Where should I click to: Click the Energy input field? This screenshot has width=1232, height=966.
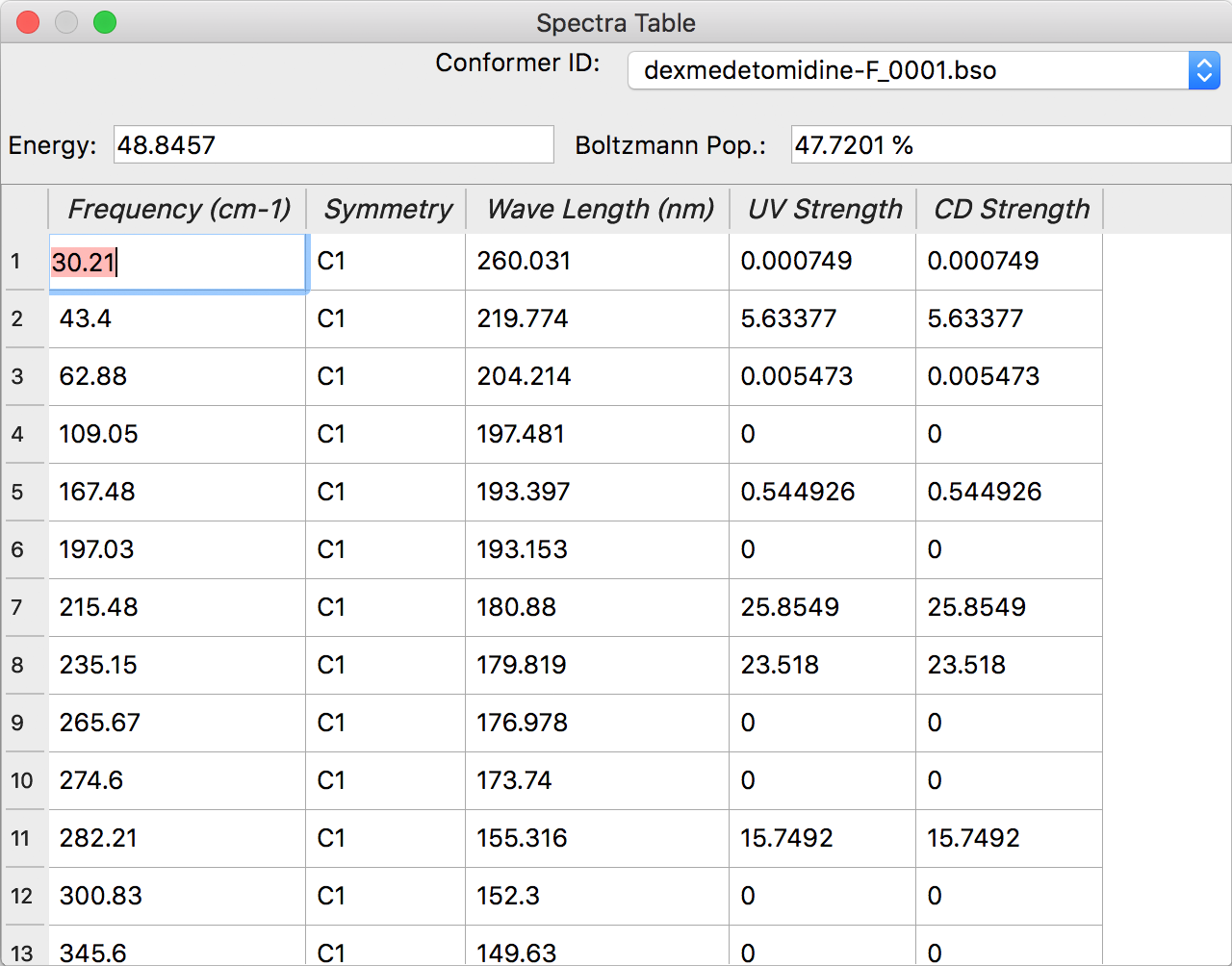332,144
